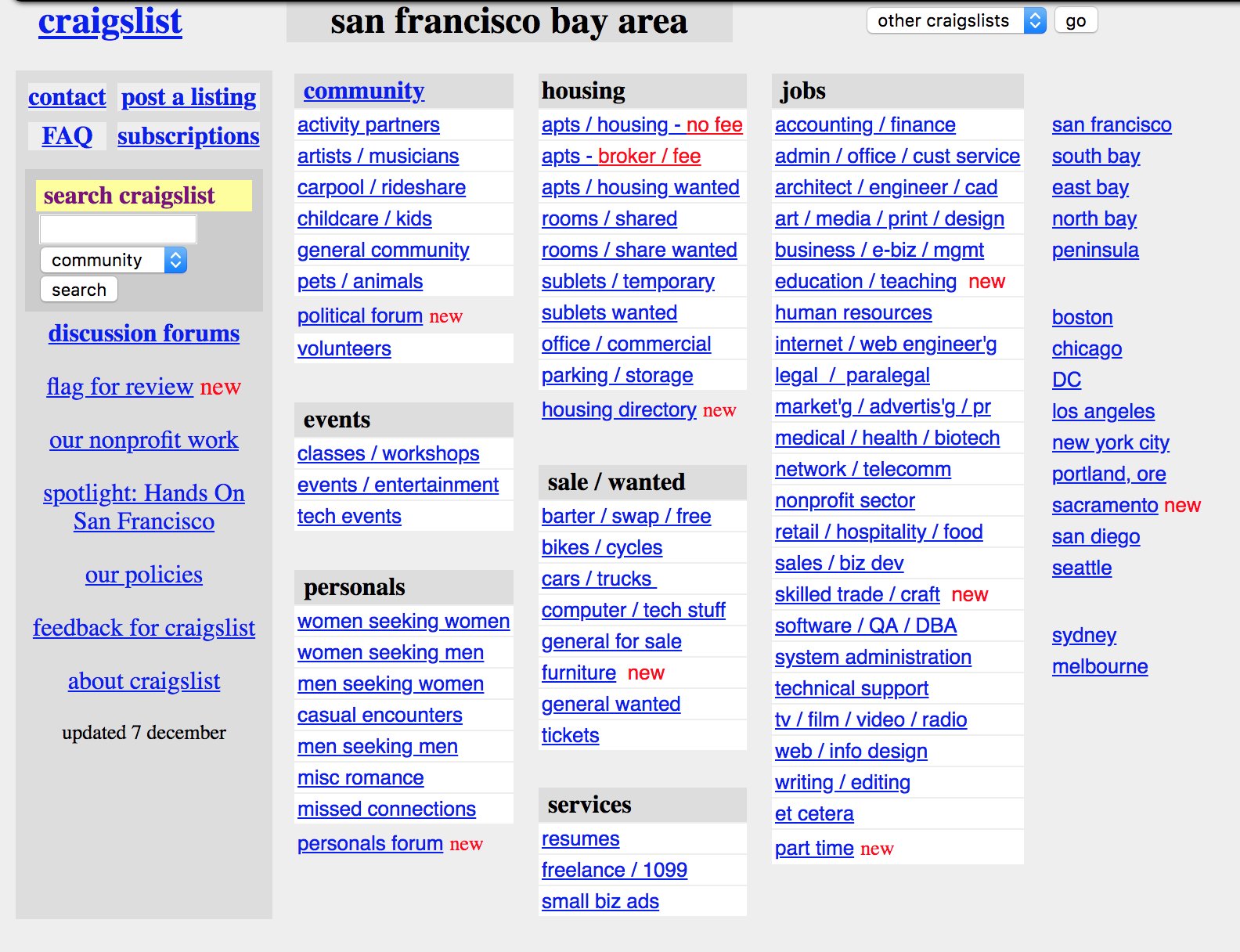
Task: Go to melbourne craigslist
Action: coord(1100,666)
